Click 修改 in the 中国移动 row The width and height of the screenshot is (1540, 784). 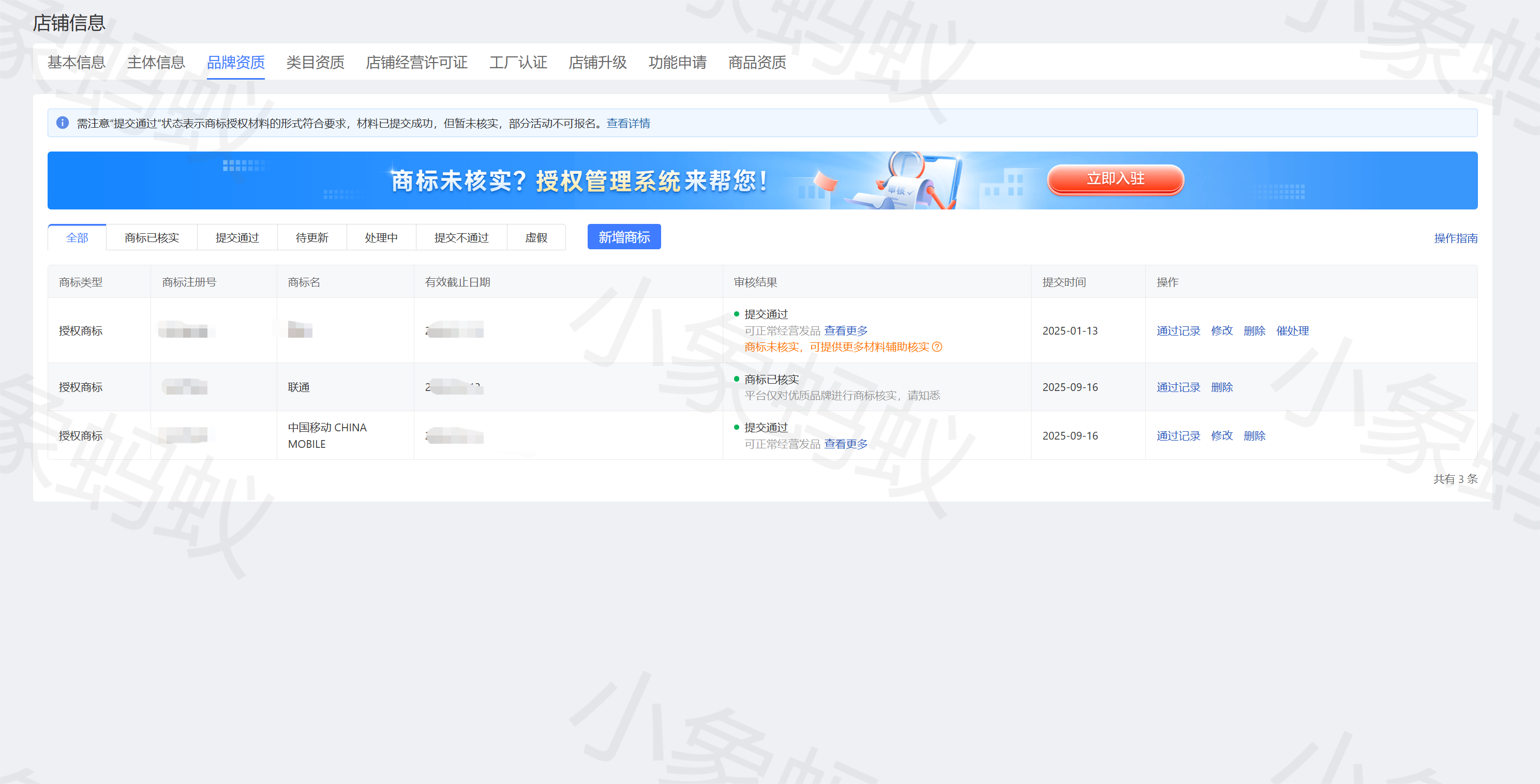1222,435
